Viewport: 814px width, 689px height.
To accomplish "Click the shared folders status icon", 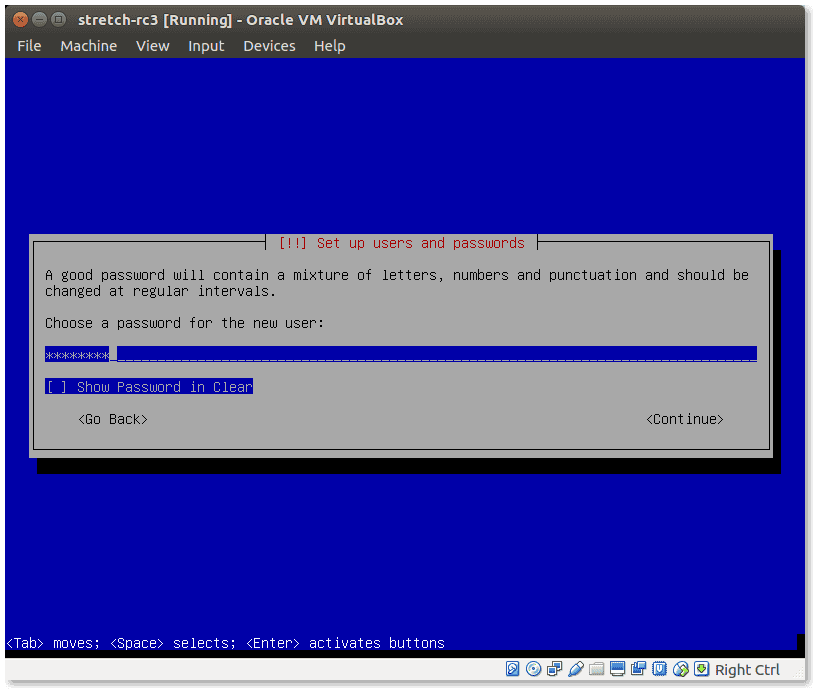I will tap(596, 669).
